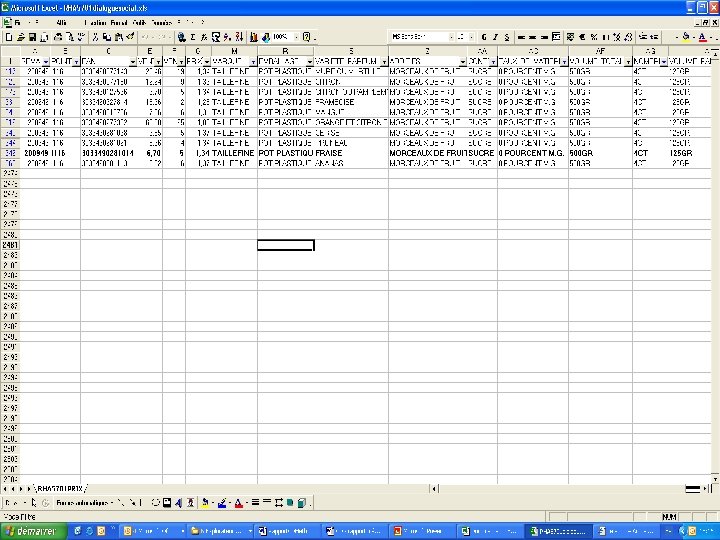
Task: Select column header C
Action: coord(109,51)
